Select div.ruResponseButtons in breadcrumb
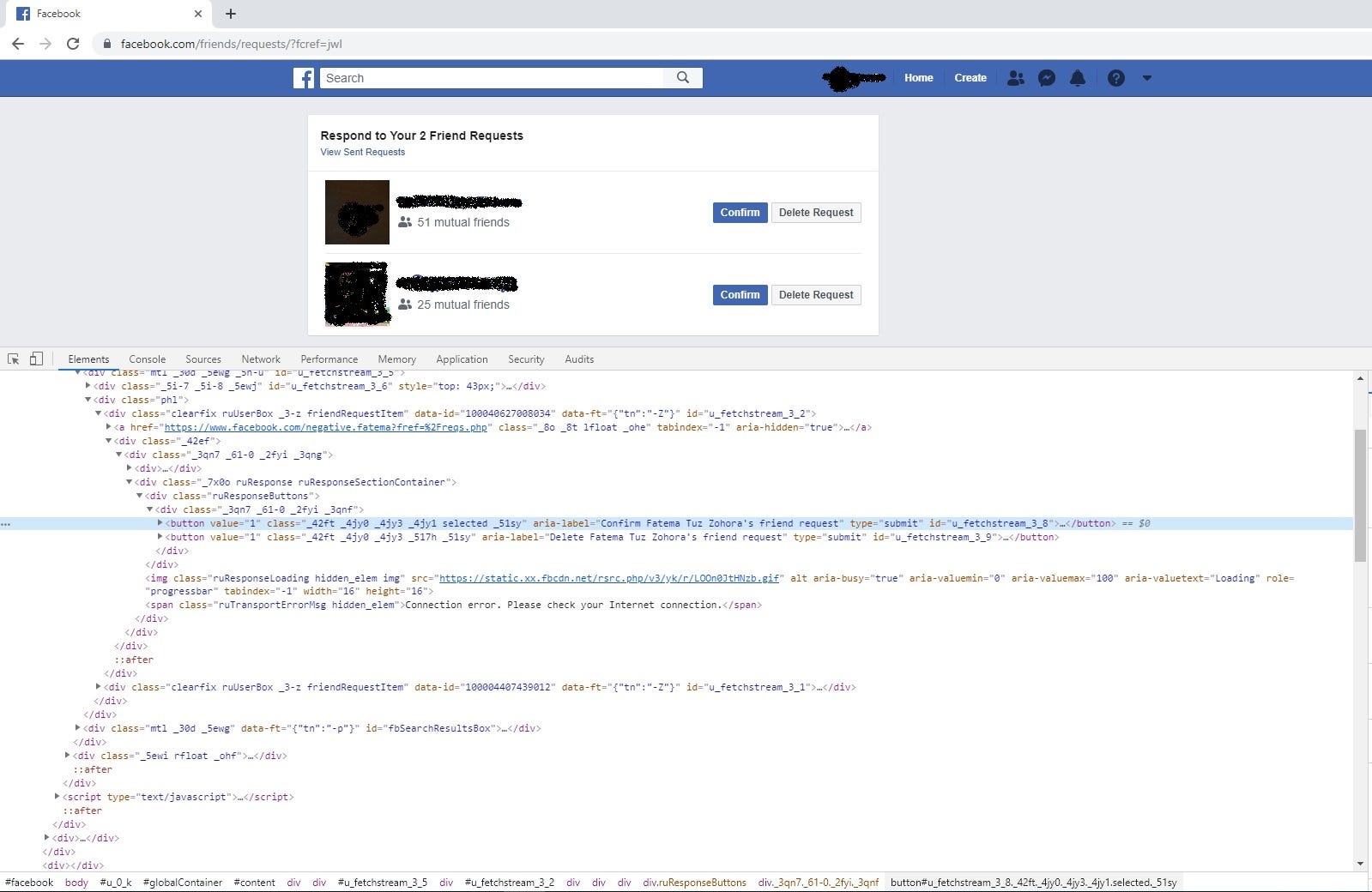Image resolution: width=1372 pixels, height=892 pixels. (694, 883)
